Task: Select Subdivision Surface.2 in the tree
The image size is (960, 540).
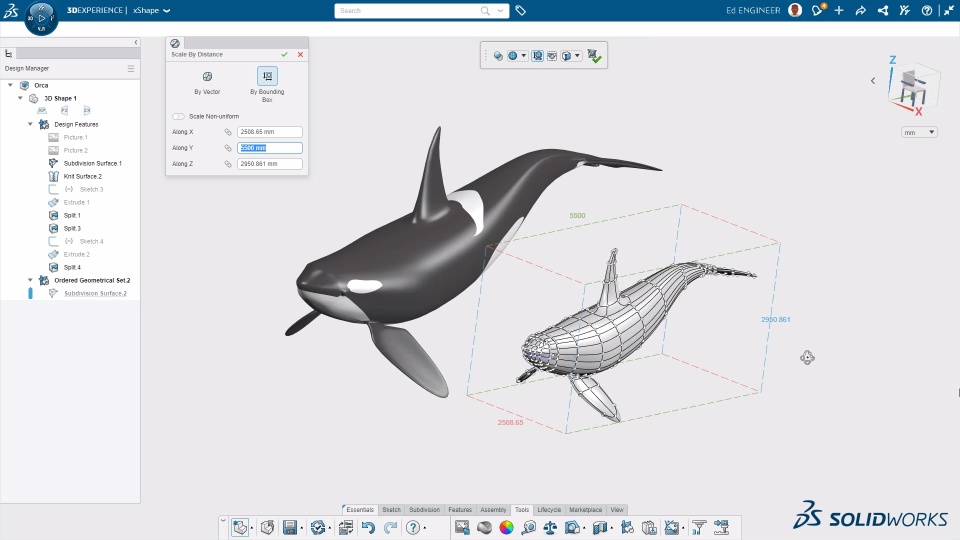Action: [x=95, y=293]
